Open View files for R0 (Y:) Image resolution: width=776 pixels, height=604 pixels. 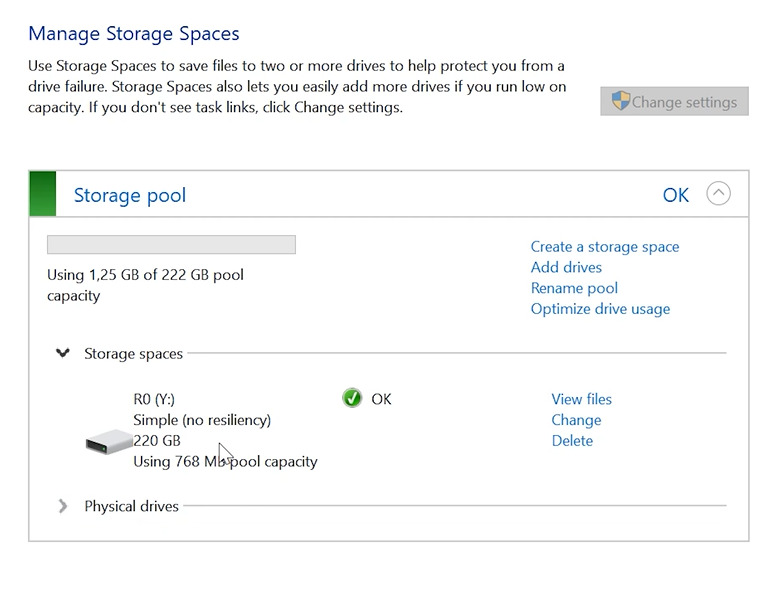coord(582,399)
